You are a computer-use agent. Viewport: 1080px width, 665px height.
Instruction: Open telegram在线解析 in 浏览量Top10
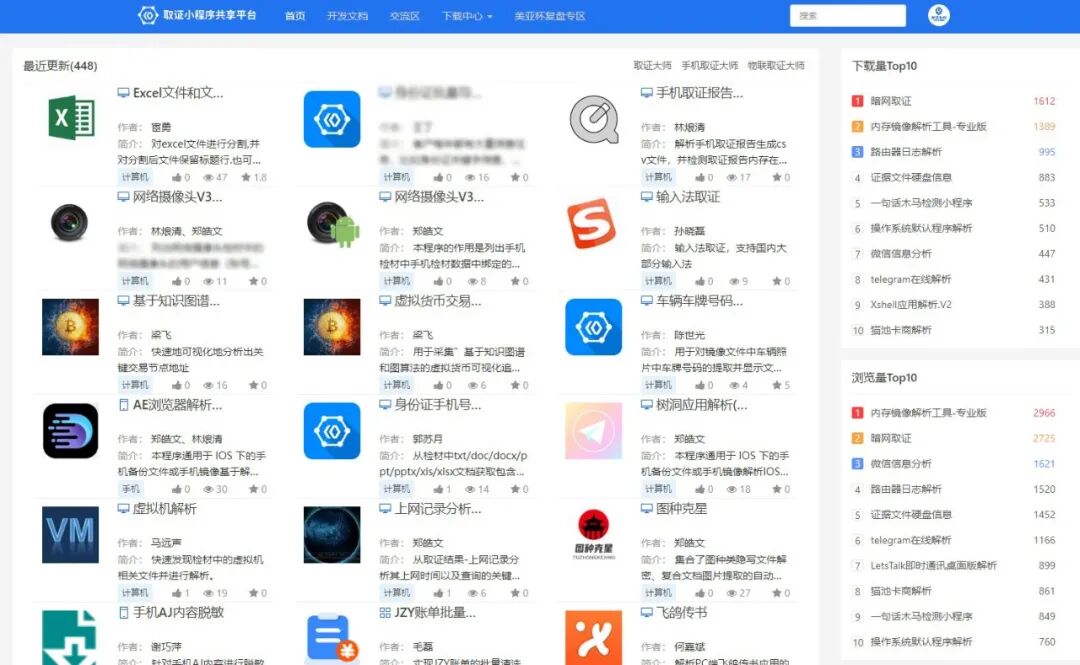click(911, 540)
